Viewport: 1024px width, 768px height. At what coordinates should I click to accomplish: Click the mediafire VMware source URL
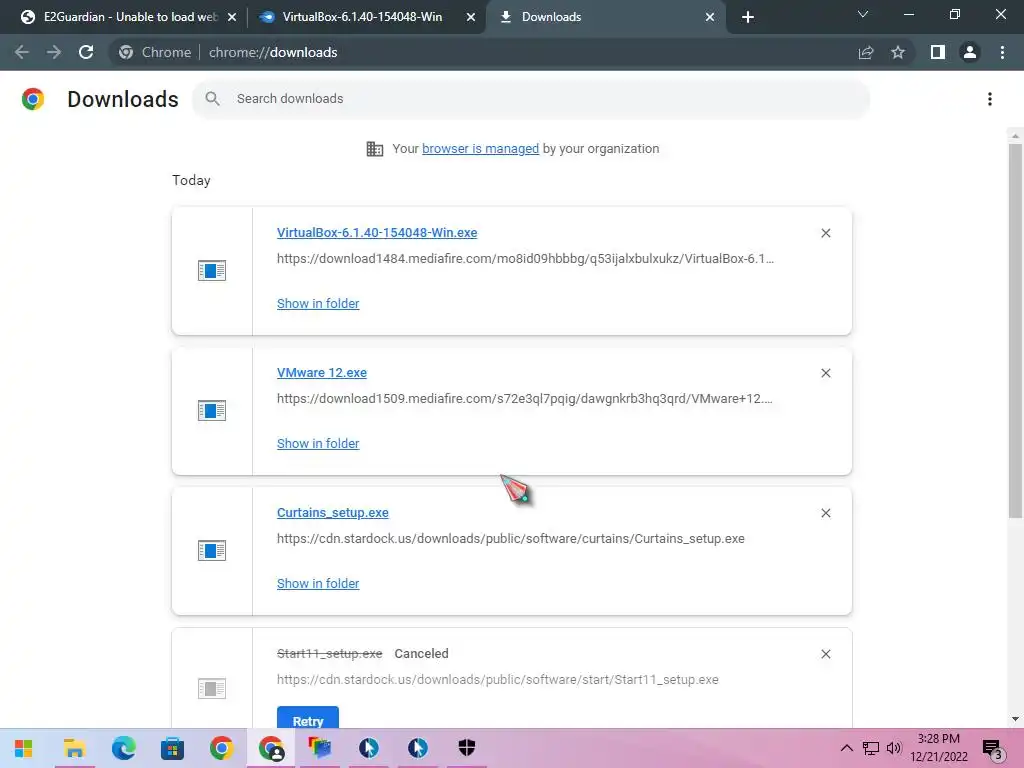(524, 398)
